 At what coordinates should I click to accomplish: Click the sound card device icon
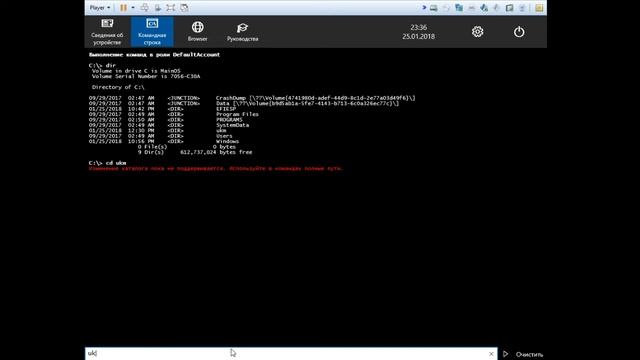coord(484,8)
